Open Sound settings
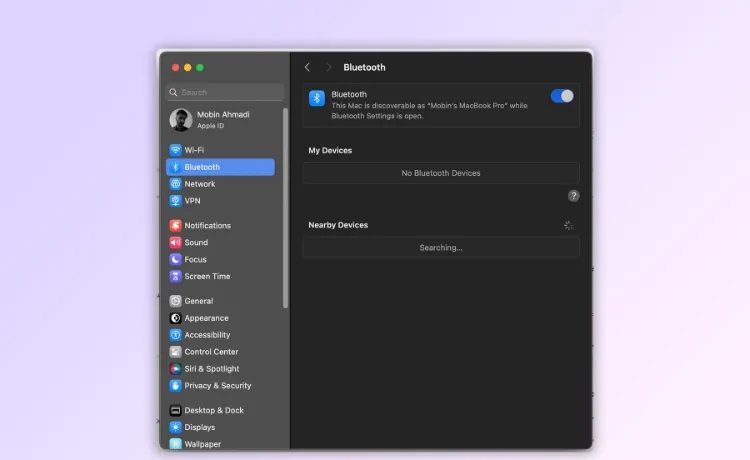 pyautogui.click(x=221, y=242)
